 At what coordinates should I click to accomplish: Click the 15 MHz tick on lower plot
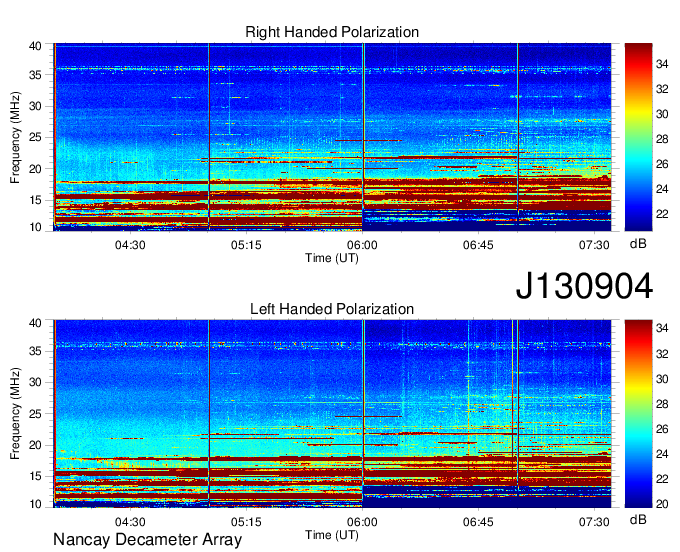point(36,476)
